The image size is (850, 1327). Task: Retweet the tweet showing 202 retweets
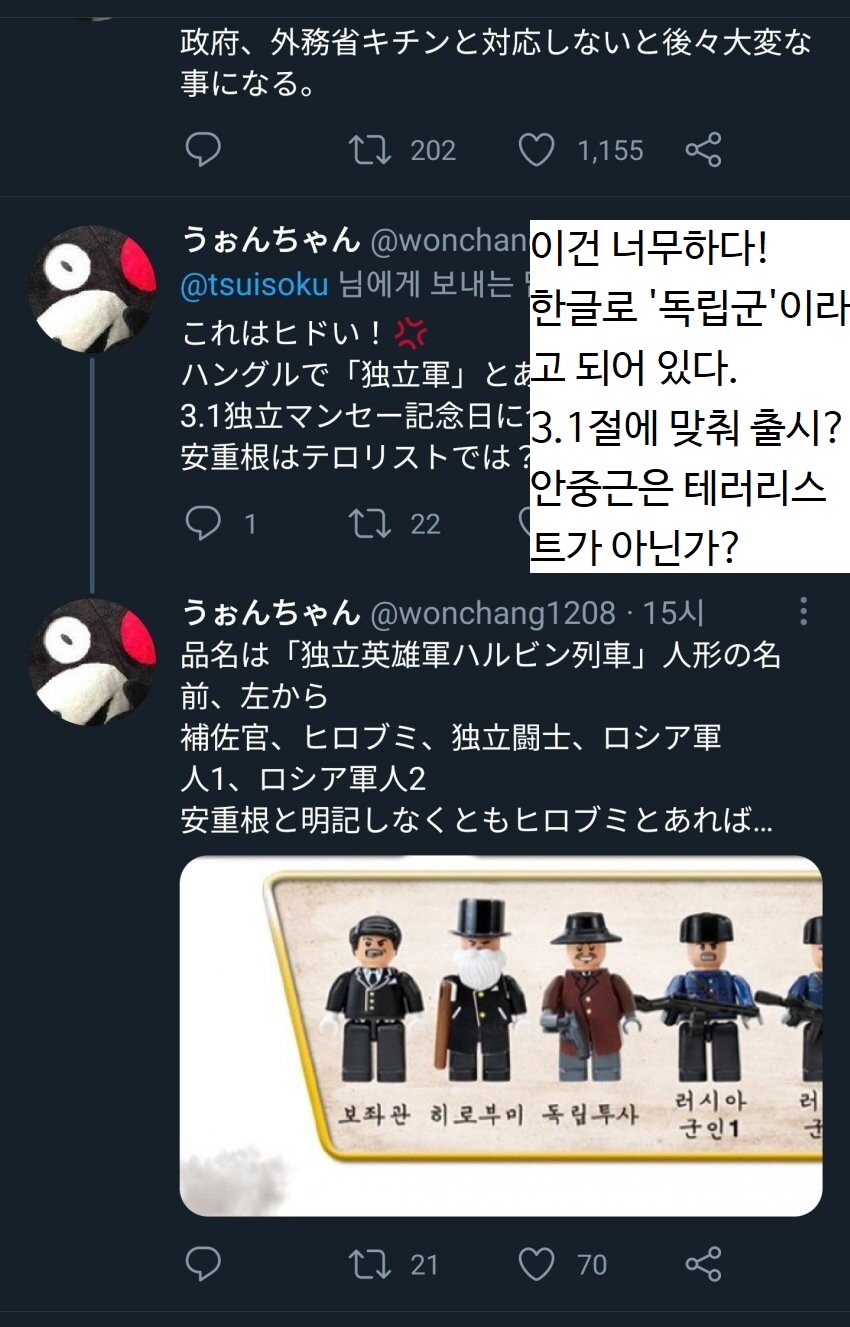(370, 151)
